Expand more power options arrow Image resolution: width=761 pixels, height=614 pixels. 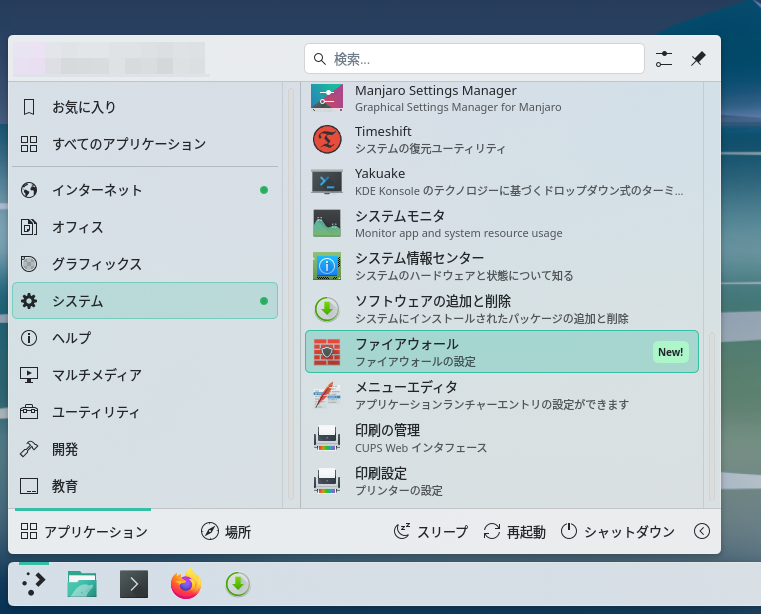[702, 532]
